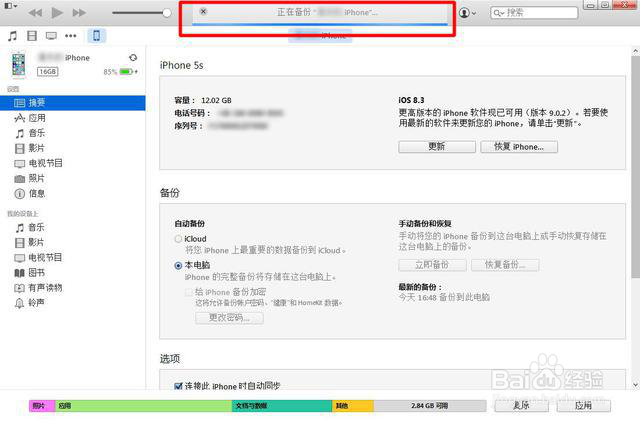Viewport: 640px width, 422px height.
Task: Open the account user icon menu
Action: coord(467,13)
